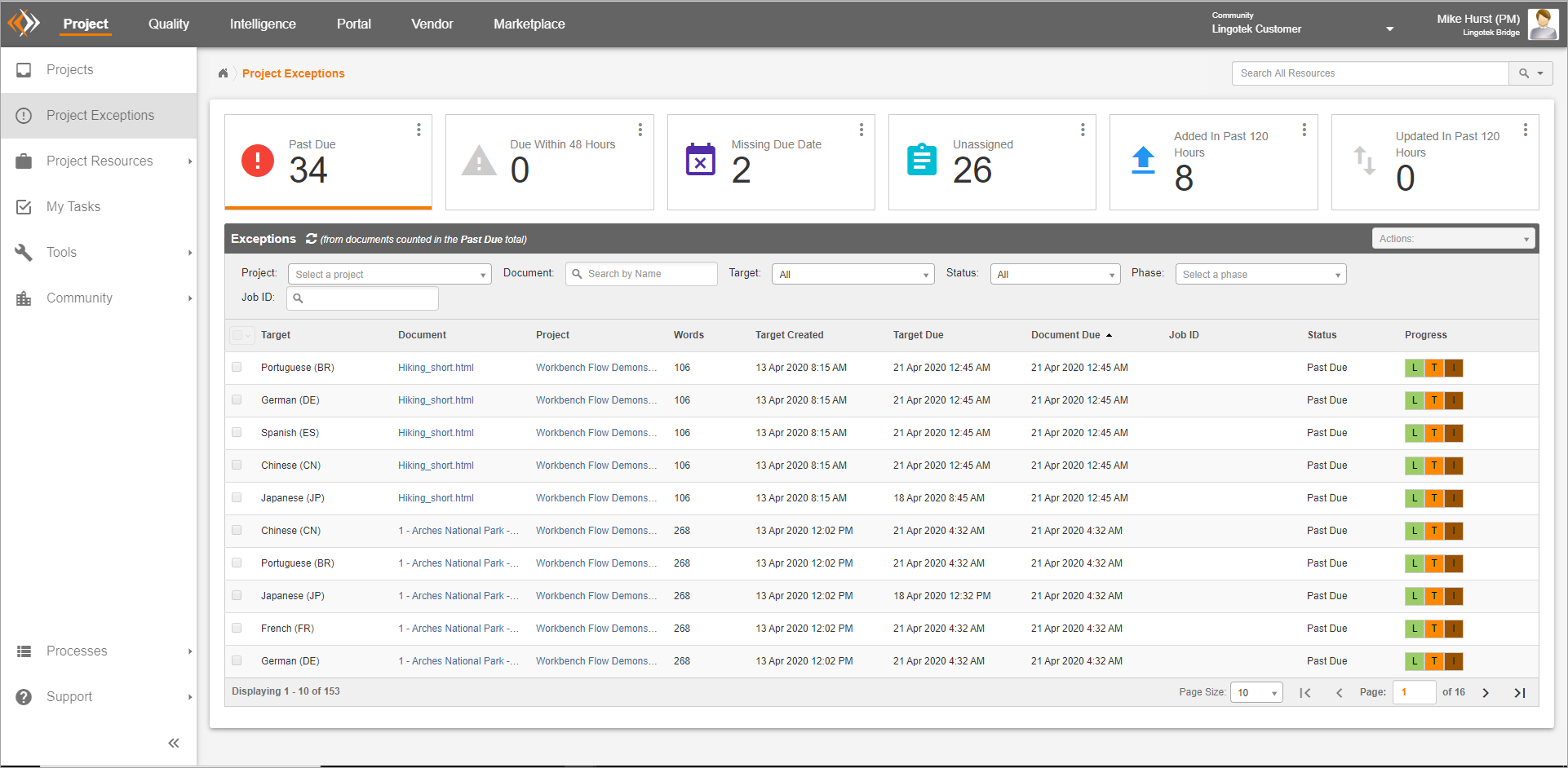
Task: Go to the next page of results
Action: (x=1486, y=692)
